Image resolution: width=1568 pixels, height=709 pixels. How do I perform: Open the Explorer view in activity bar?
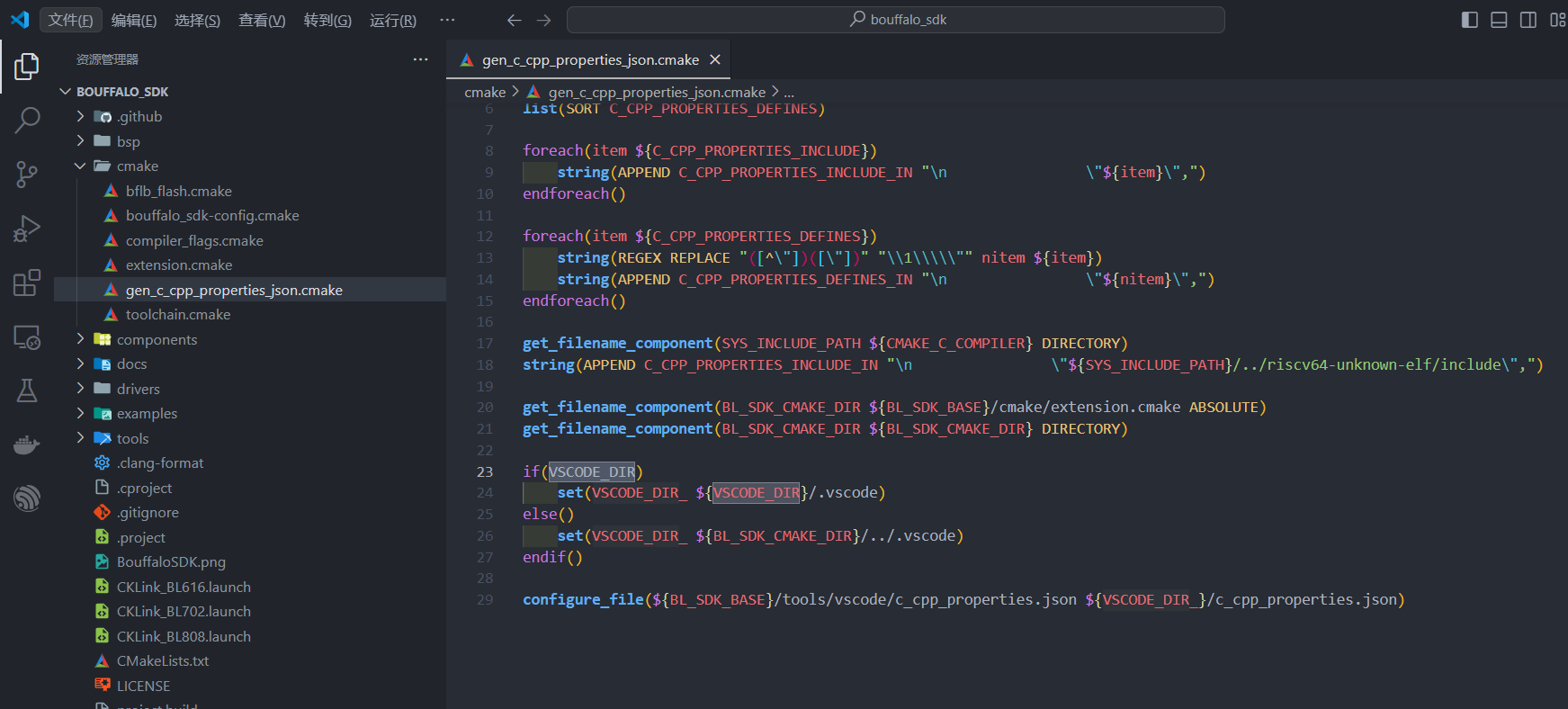(x=27, y=66)
